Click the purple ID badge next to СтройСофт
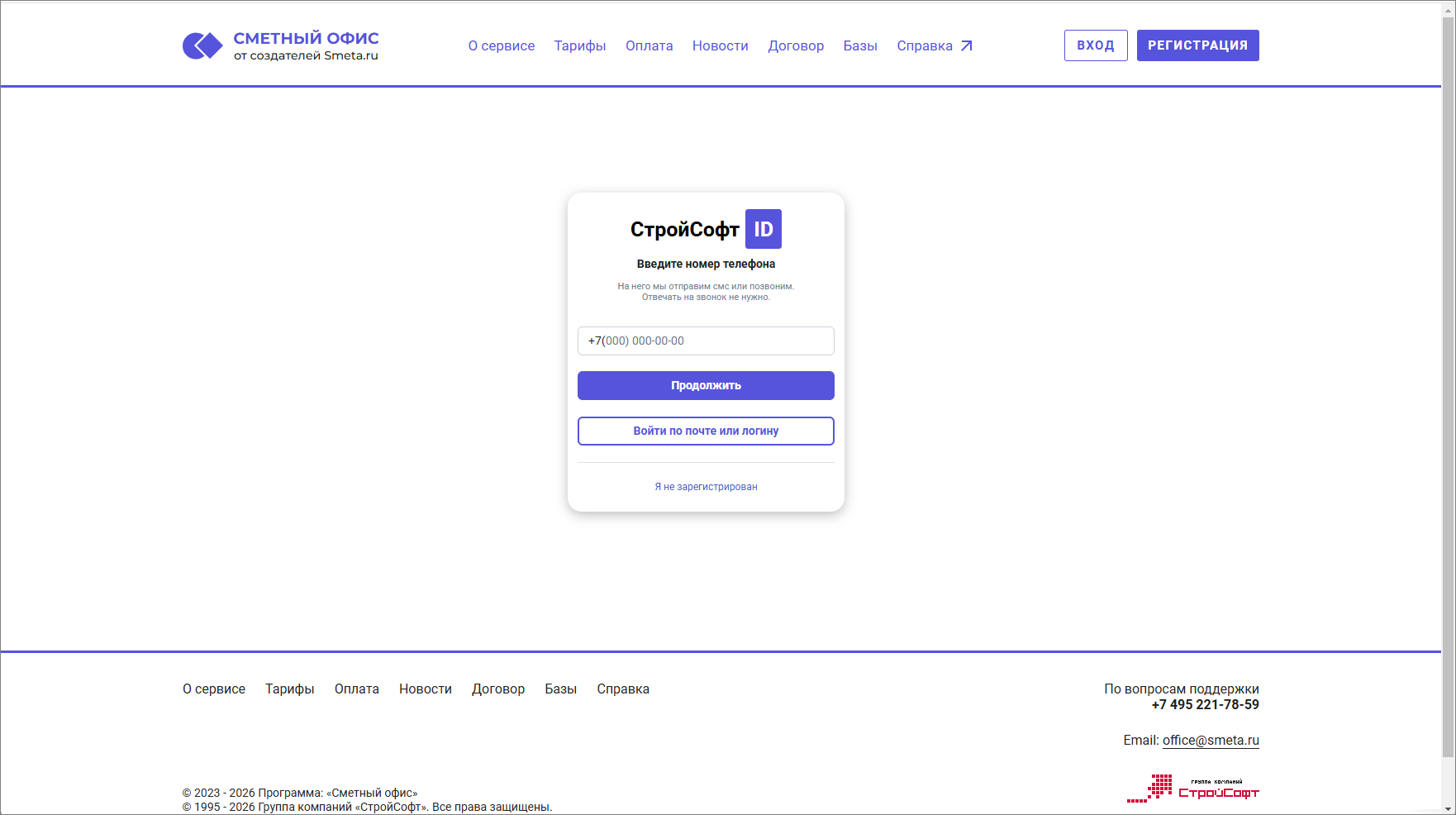 coord(763,229)
